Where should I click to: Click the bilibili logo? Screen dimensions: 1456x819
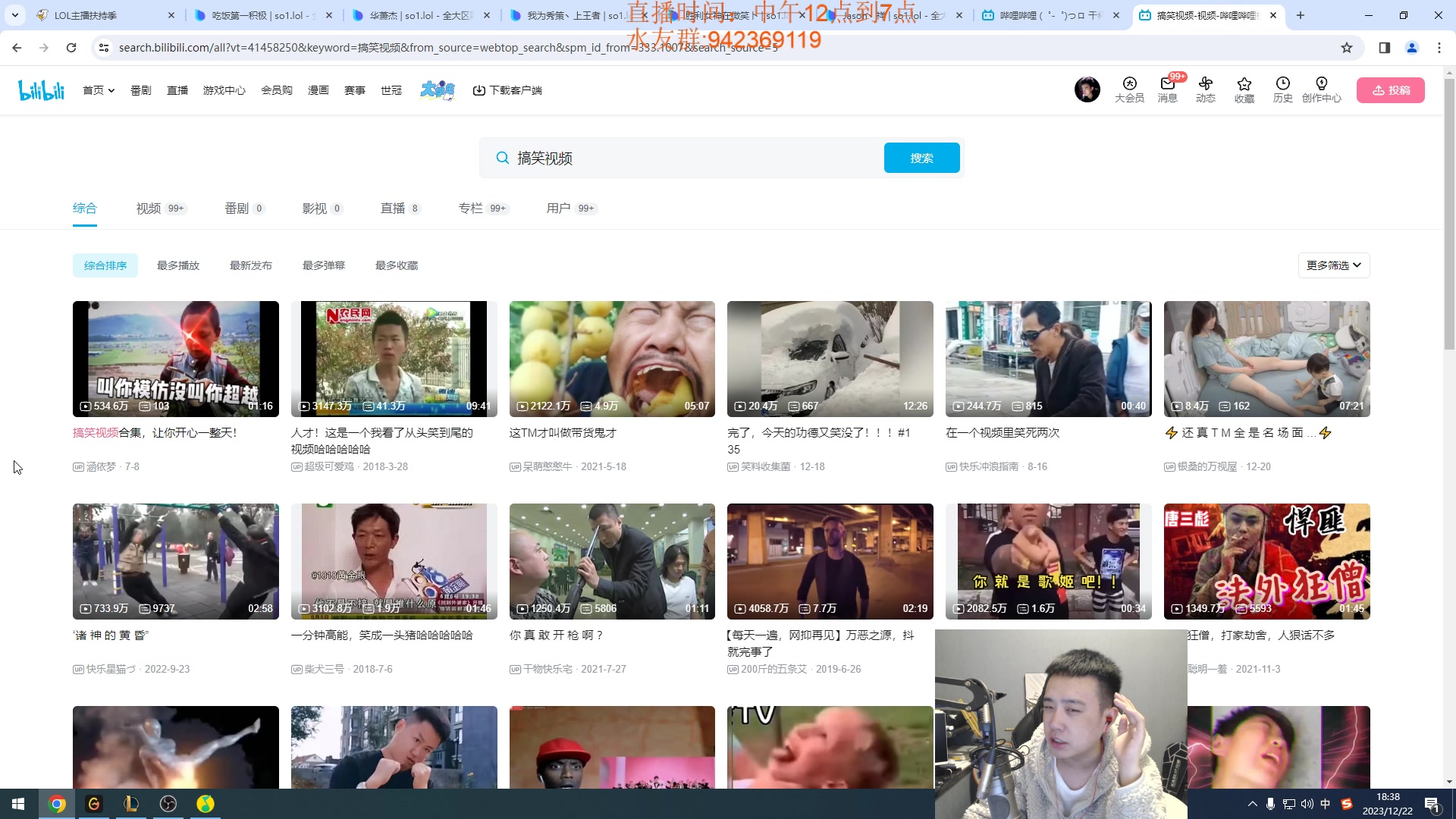pyautogui.click(x=41, y=89)
